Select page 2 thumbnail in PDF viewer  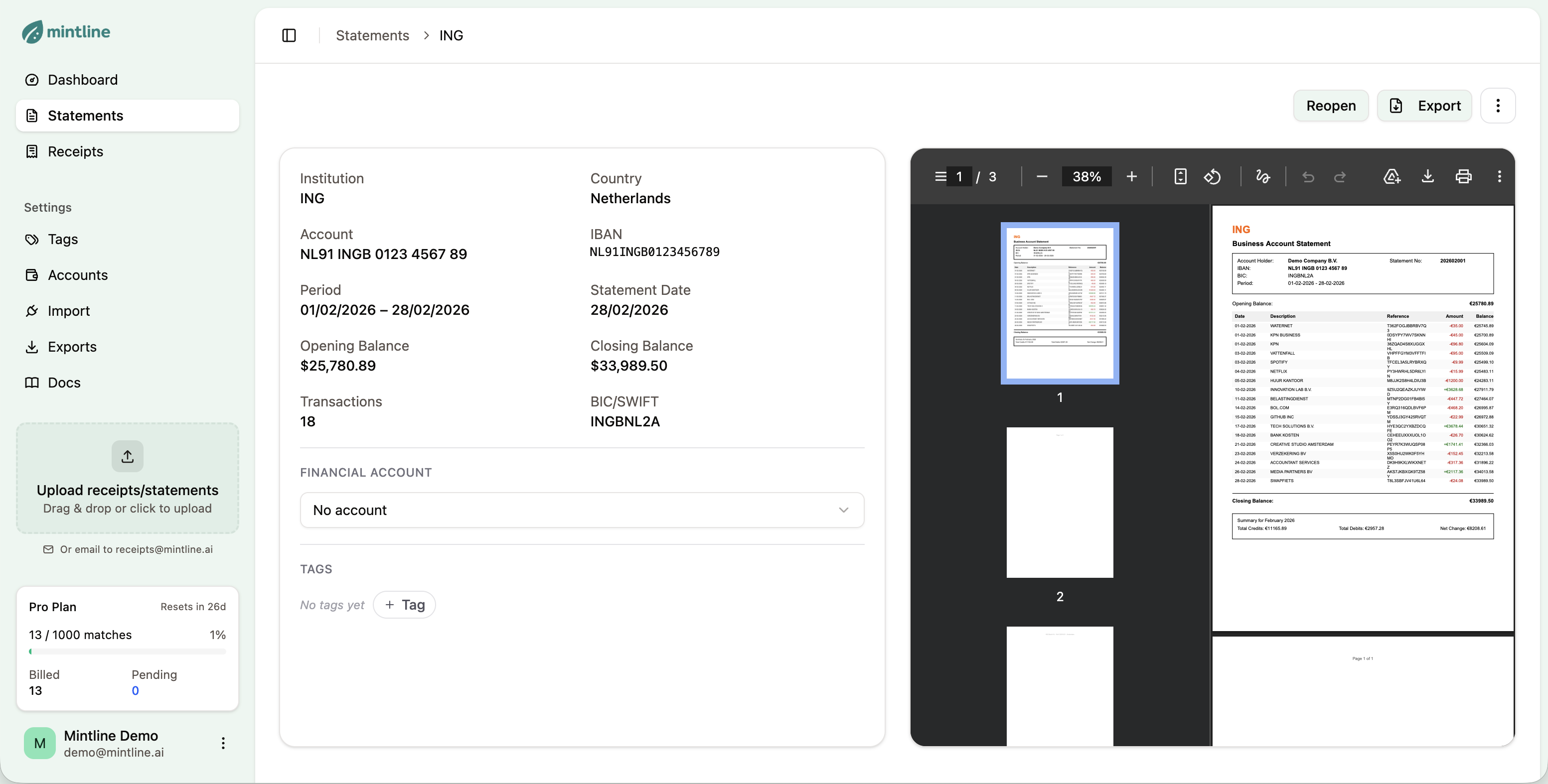(1060, 503)
